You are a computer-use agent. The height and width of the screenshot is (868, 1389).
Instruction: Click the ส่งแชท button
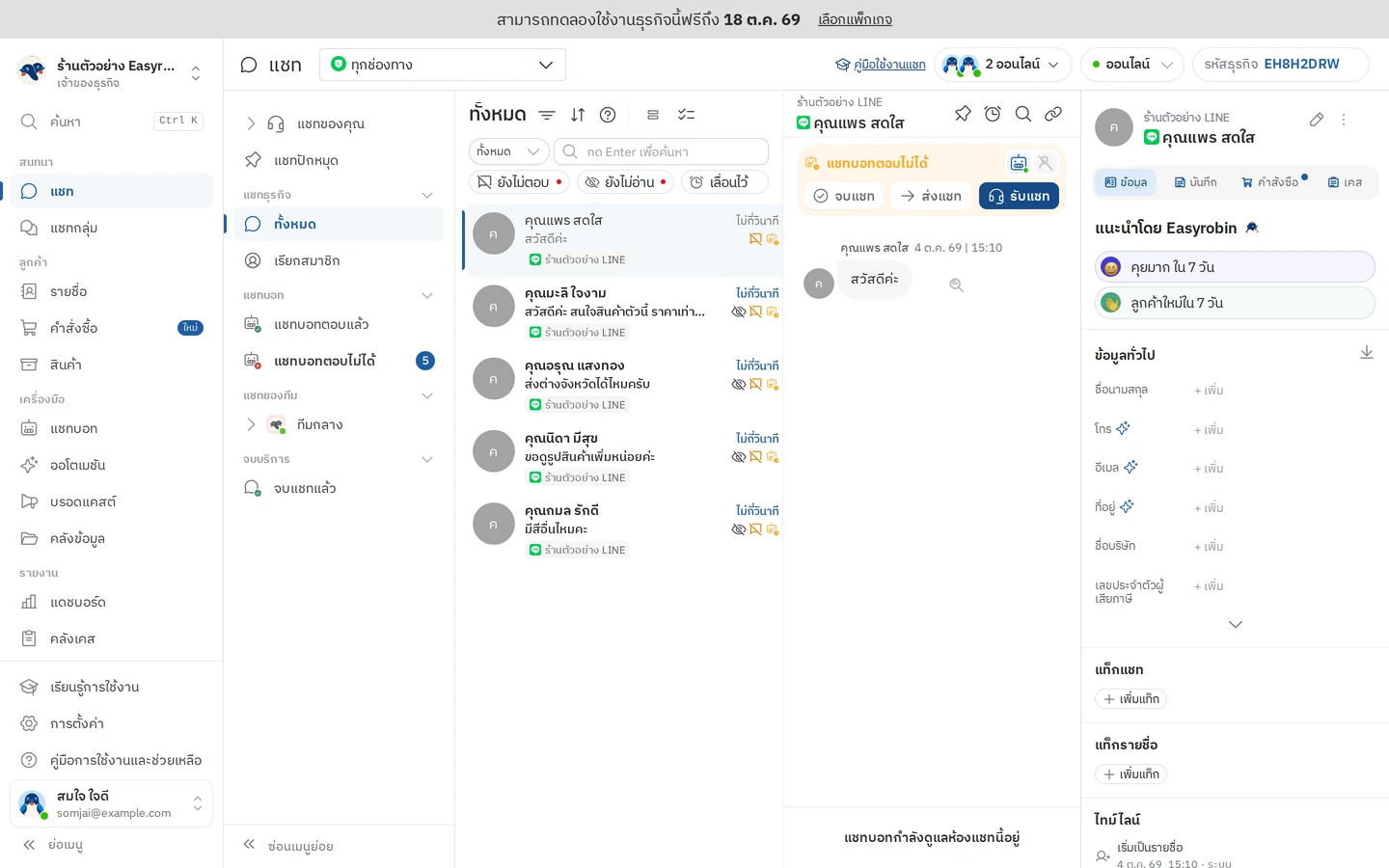click(932, 196)
